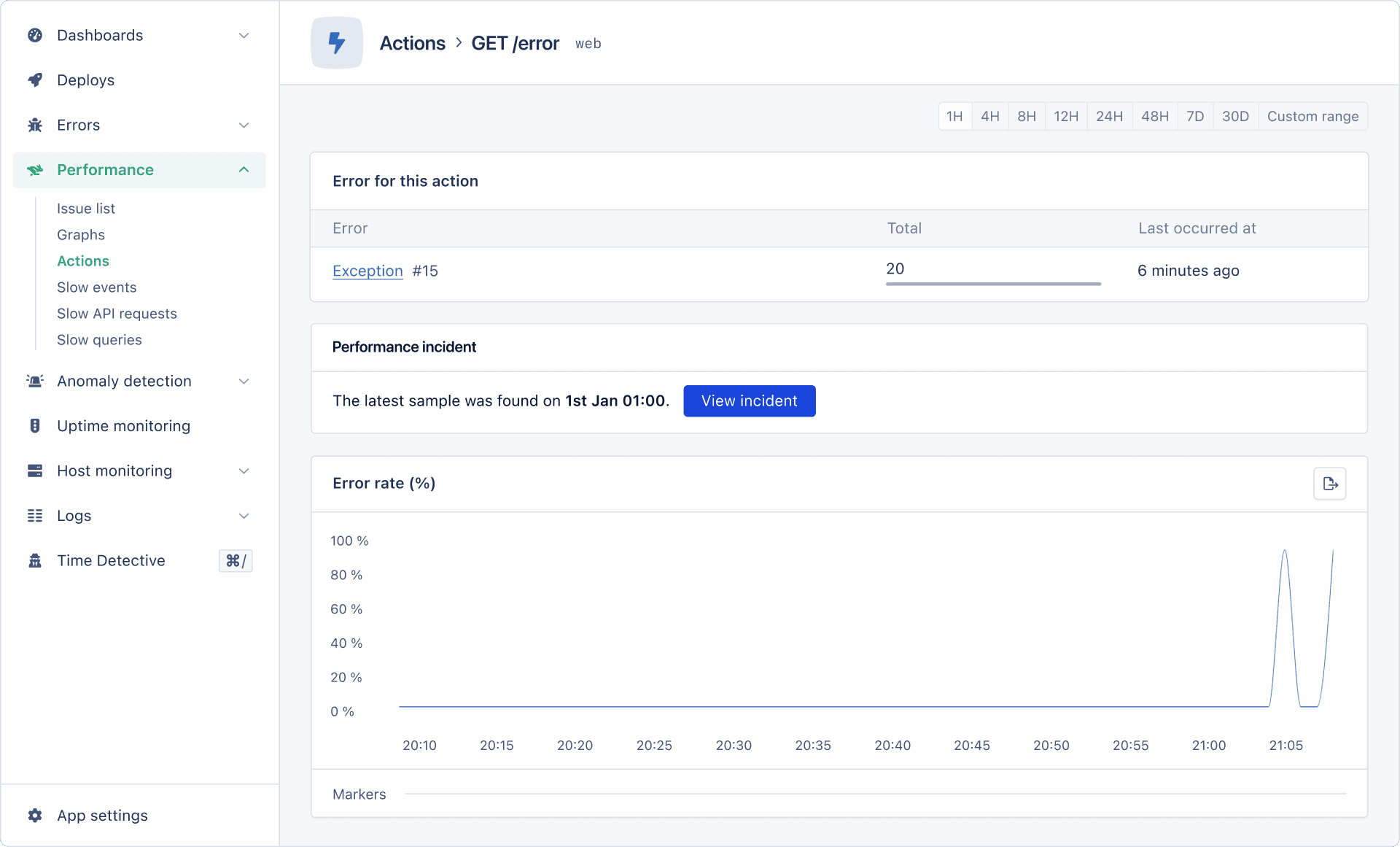Click the lightning bolt action icon
The height and width of the screenshot is (847, 1400).
pos(337,43)
